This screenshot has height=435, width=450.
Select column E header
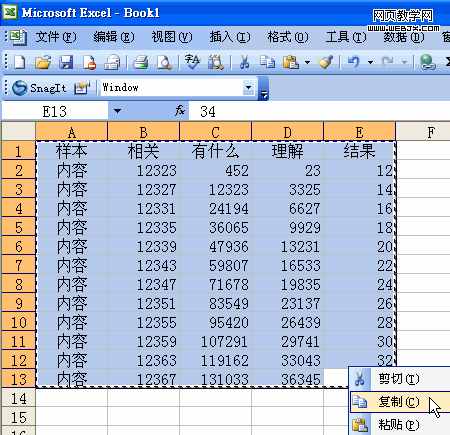point(360,132)
